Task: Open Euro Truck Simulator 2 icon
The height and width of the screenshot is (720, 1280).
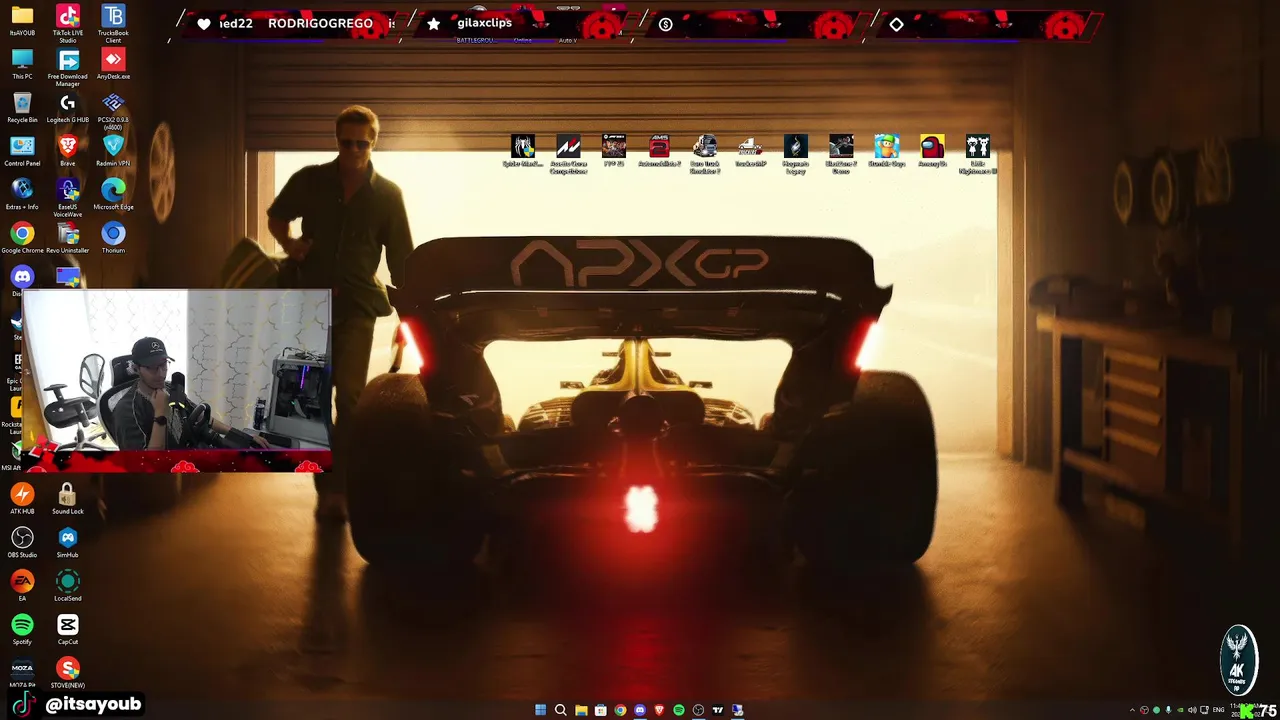Action: [705, 154]
